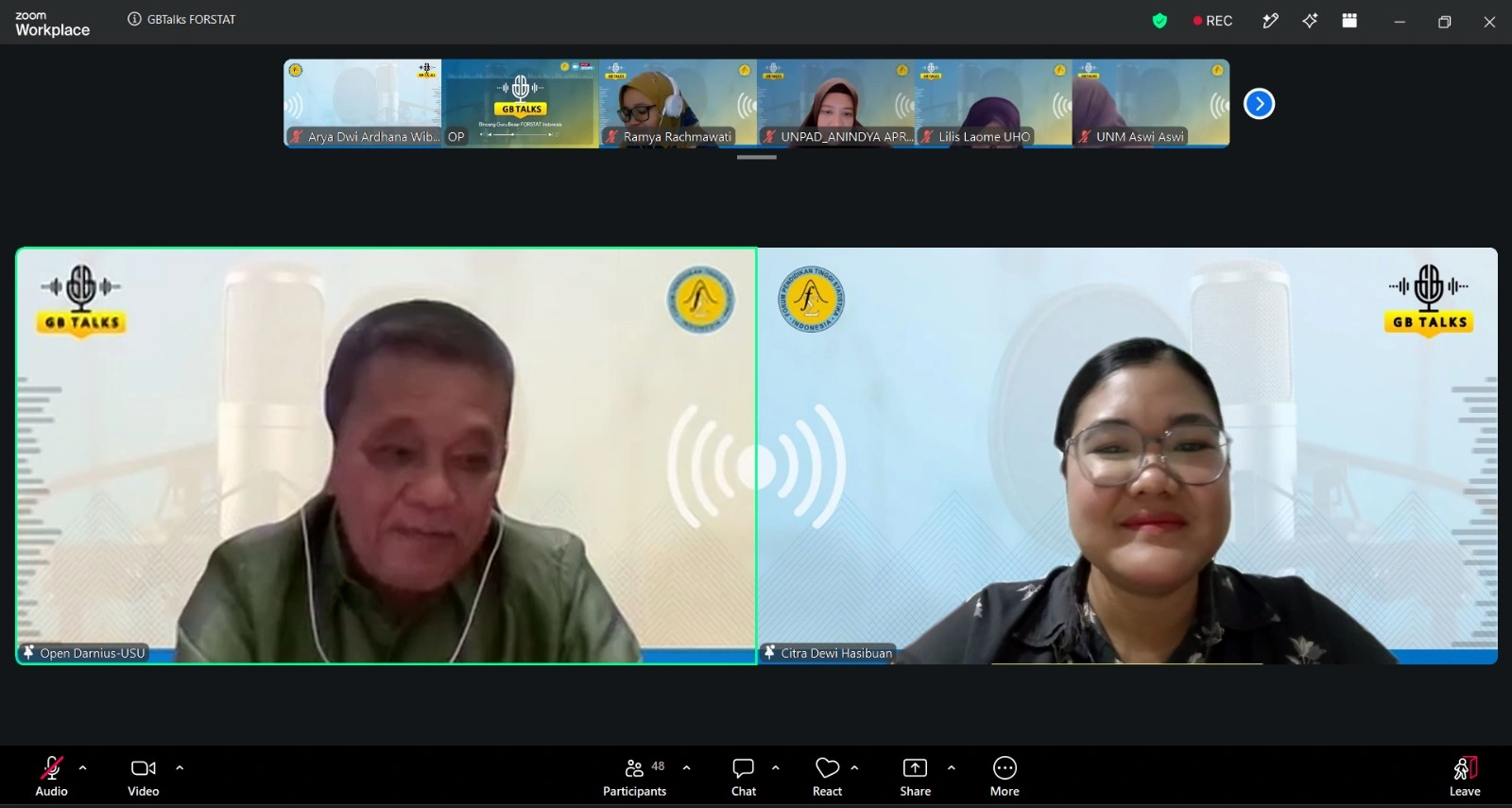Viewport: 1512px width, 808px height.
Task: Click the muted mic icon on Ramya Rachmawati
Action: point(612,137)
